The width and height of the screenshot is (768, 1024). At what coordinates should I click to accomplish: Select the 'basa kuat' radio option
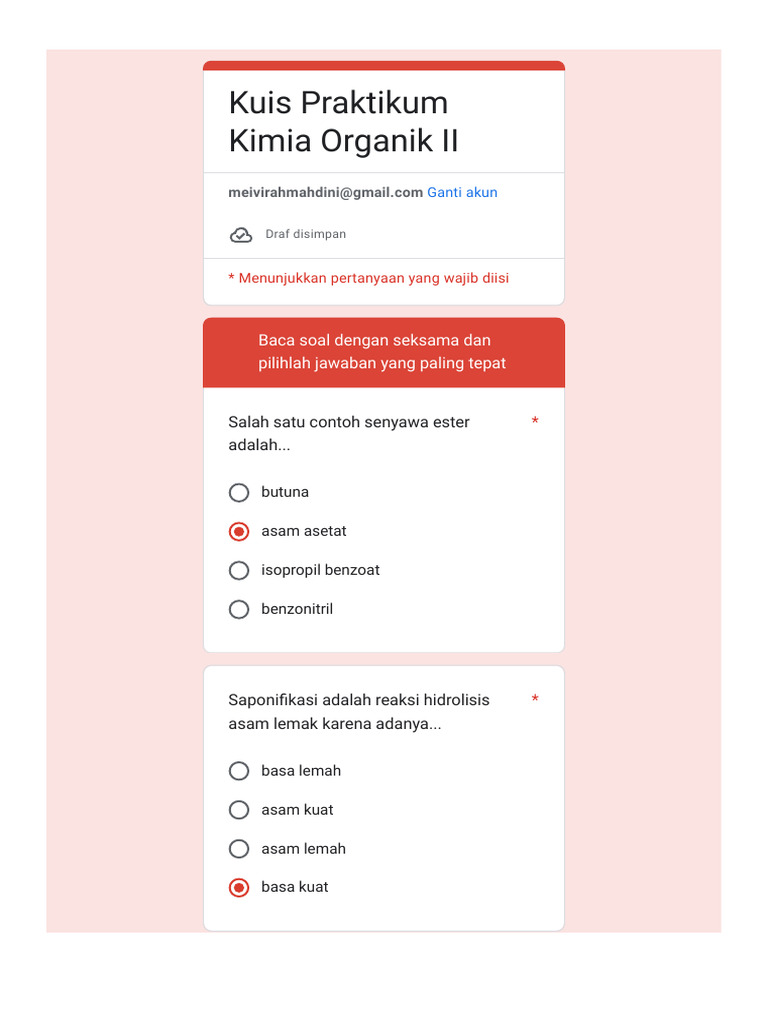[239, 888]
